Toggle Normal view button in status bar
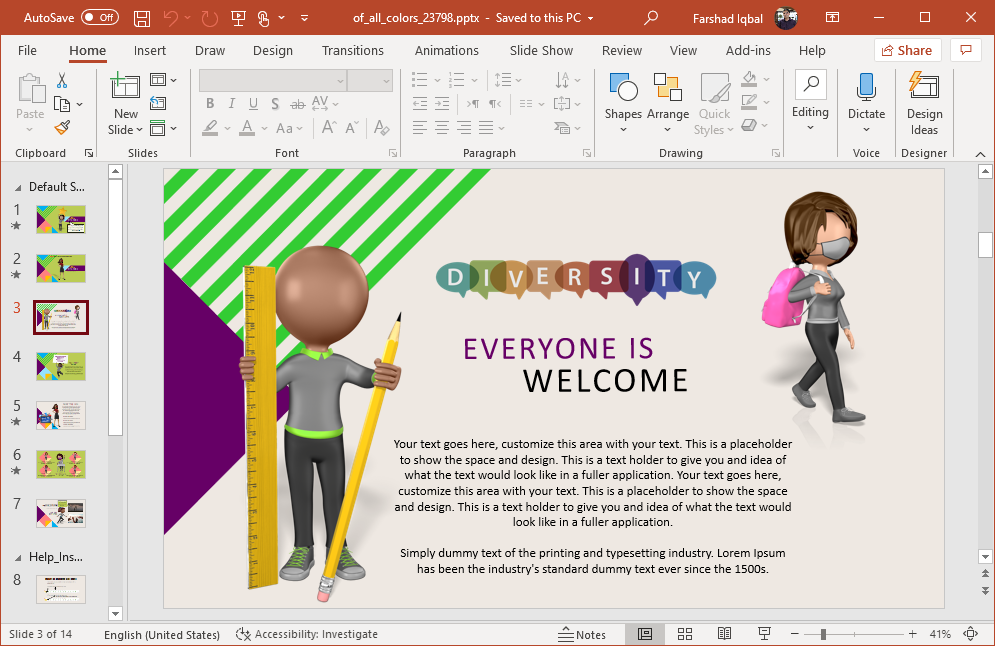Screen dimensions: 995x646 point(645,634)
